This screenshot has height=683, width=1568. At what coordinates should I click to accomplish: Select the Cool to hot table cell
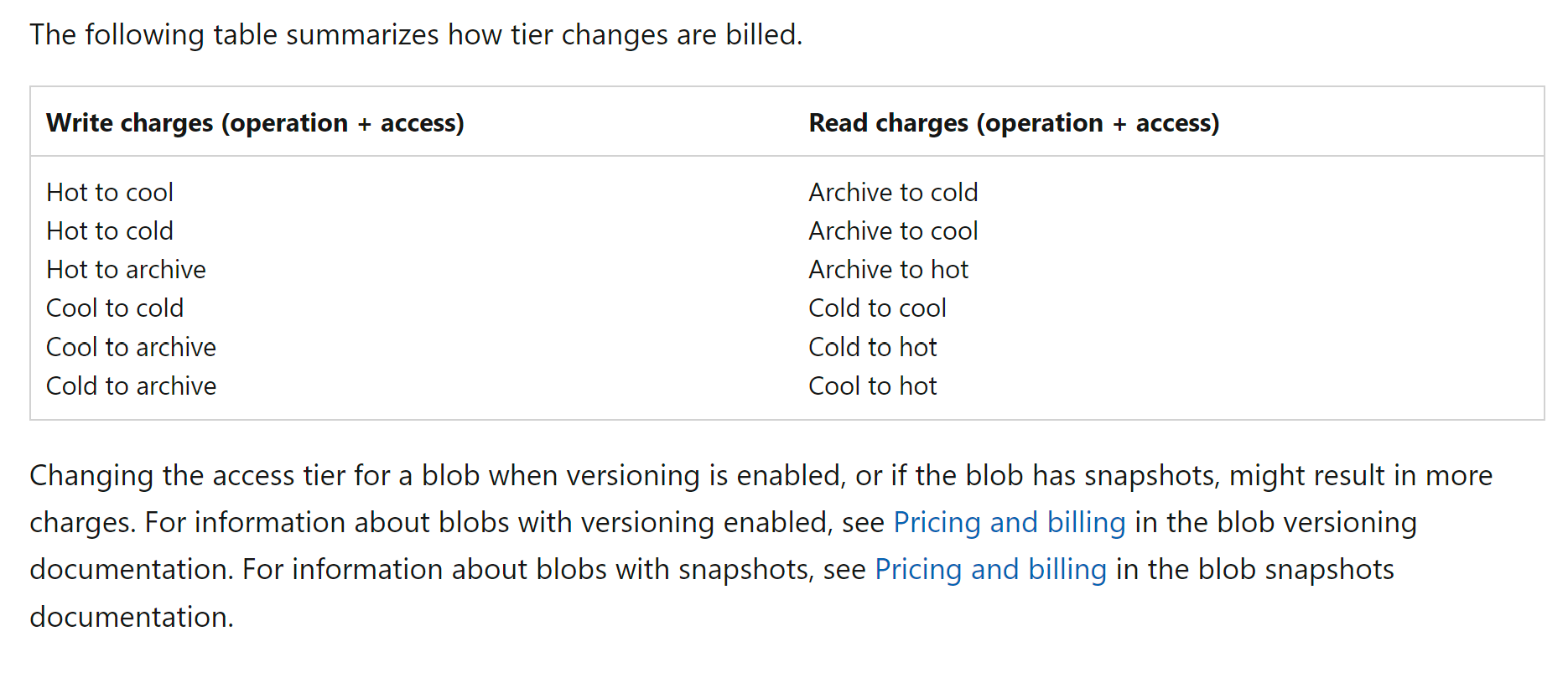click(872, 385)
